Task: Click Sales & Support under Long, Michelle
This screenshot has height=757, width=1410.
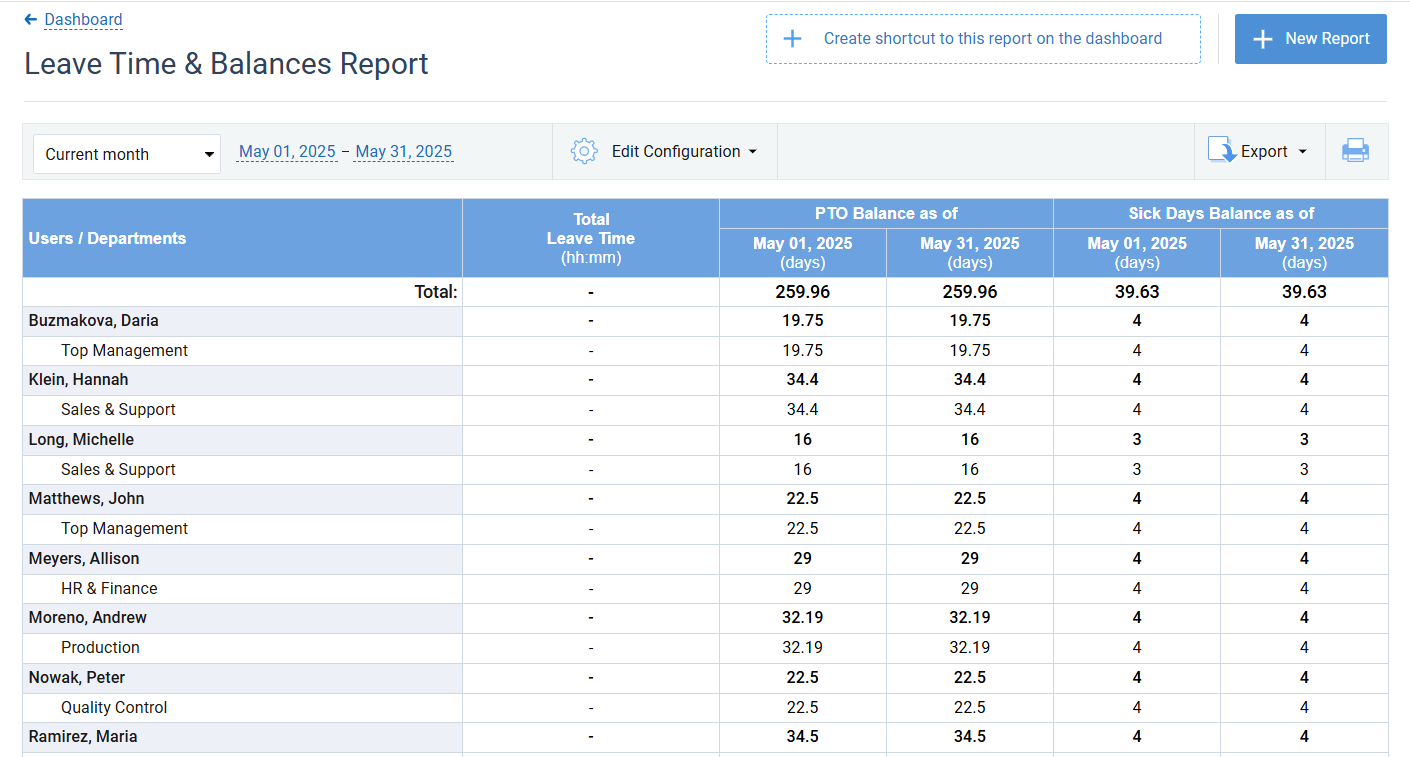Action: click(118, 470)
